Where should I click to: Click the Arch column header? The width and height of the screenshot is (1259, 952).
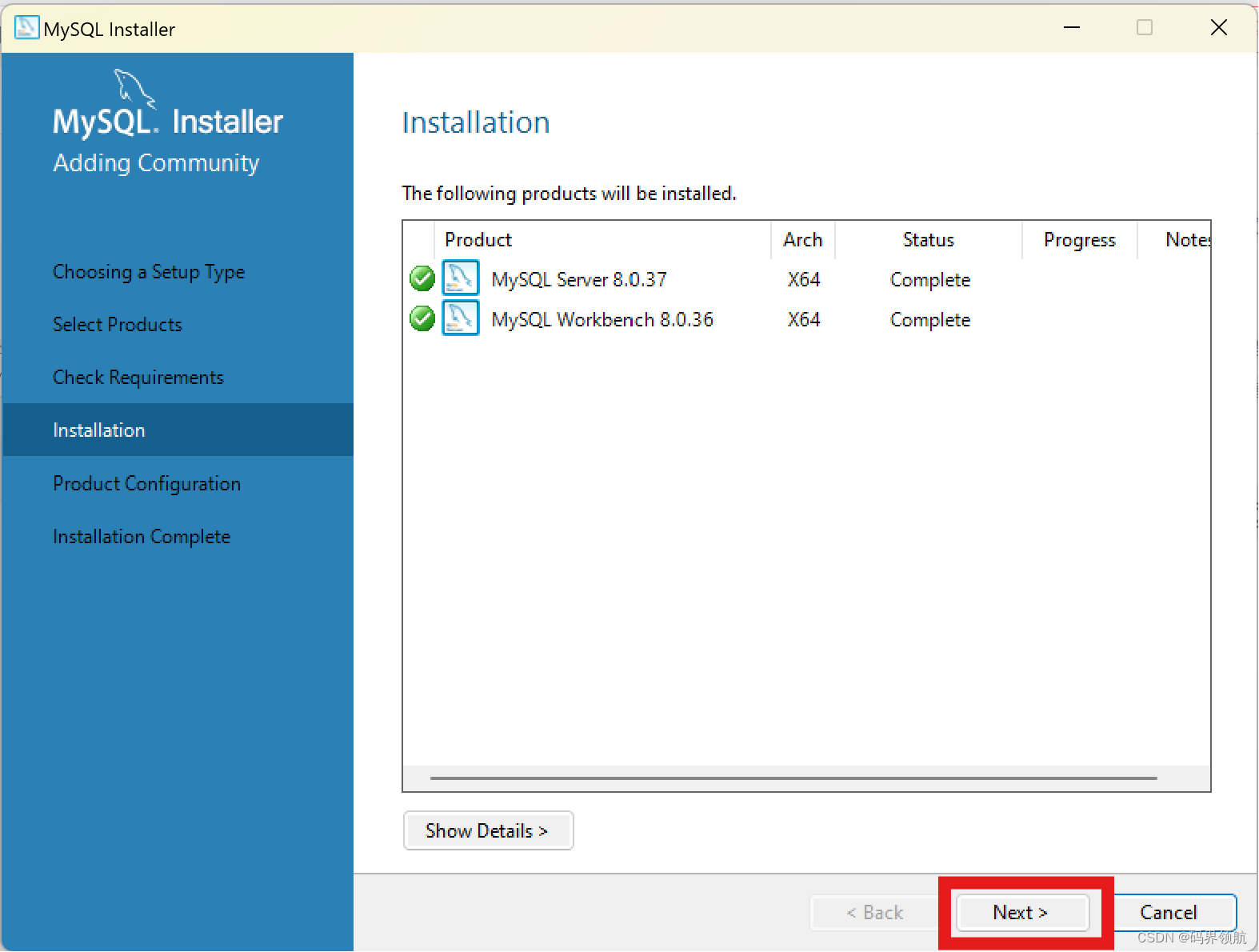[x=803, y=240]
